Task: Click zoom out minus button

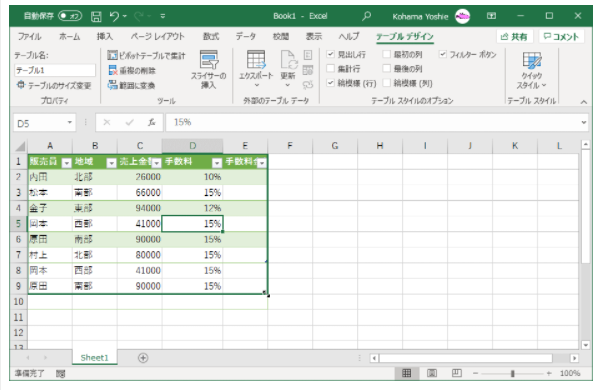Action: point(476,373)
